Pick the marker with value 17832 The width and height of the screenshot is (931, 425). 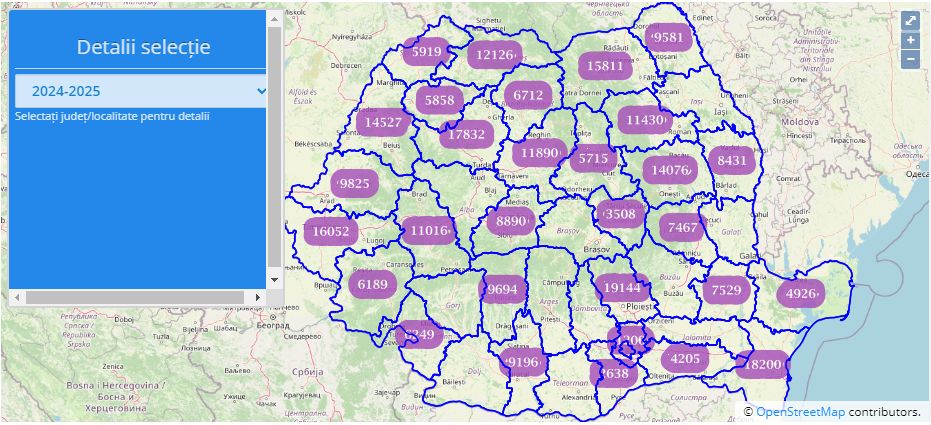467,134
